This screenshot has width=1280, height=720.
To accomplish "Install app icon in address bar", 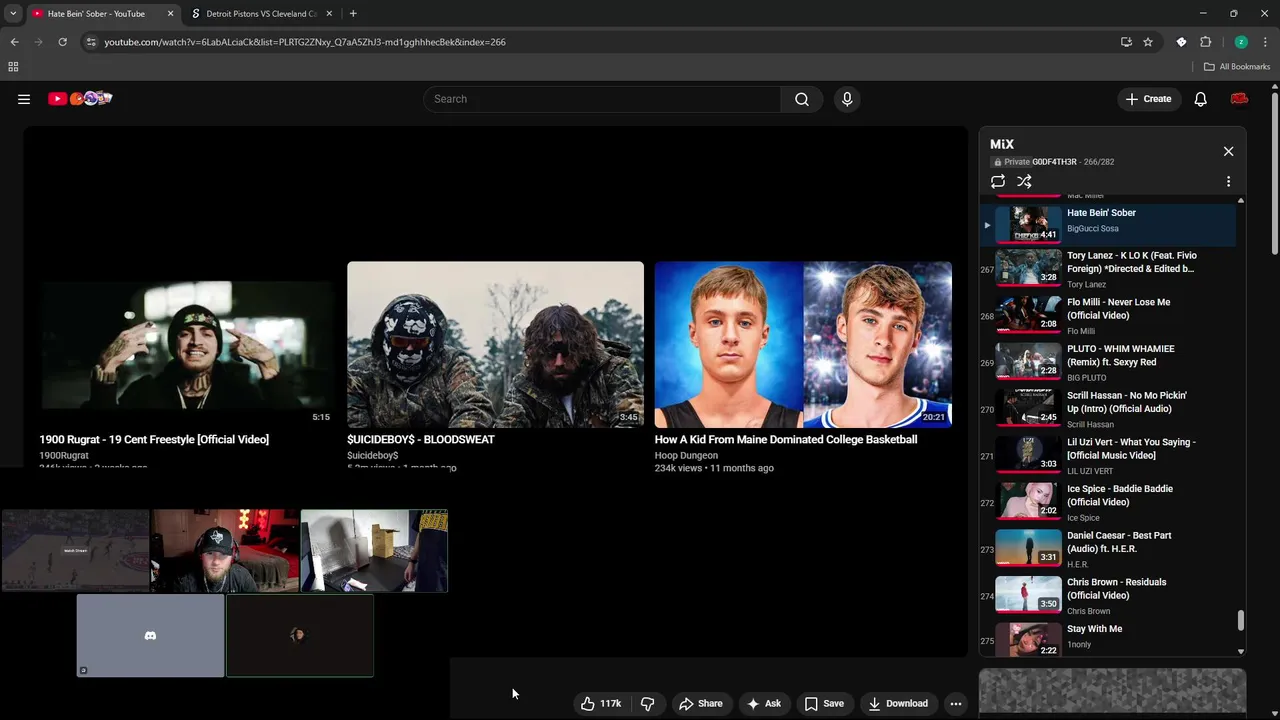I will pos(1126,42).
